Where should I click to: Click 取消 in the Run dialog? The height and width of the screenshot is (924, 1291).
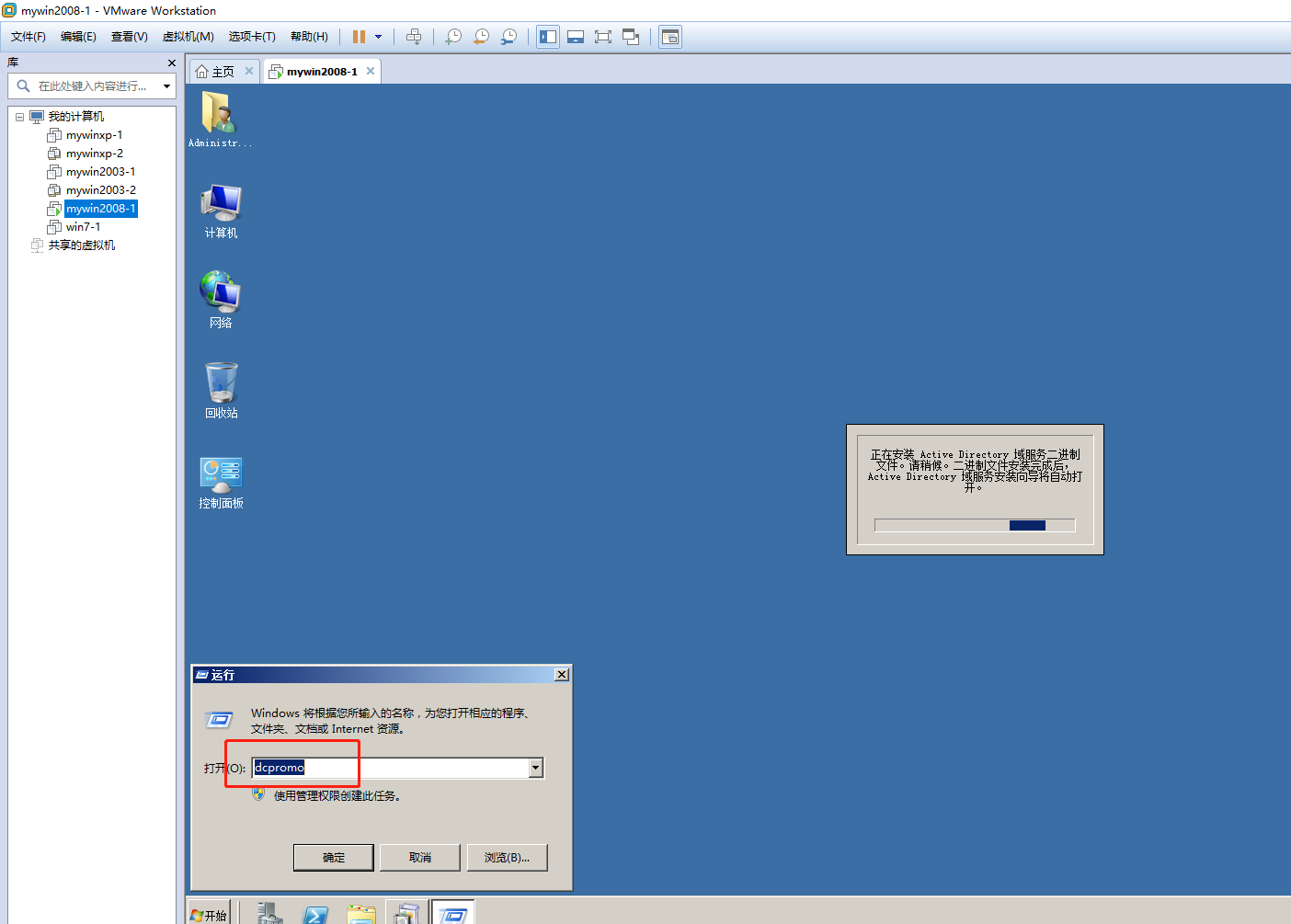[x=420, y=858]
